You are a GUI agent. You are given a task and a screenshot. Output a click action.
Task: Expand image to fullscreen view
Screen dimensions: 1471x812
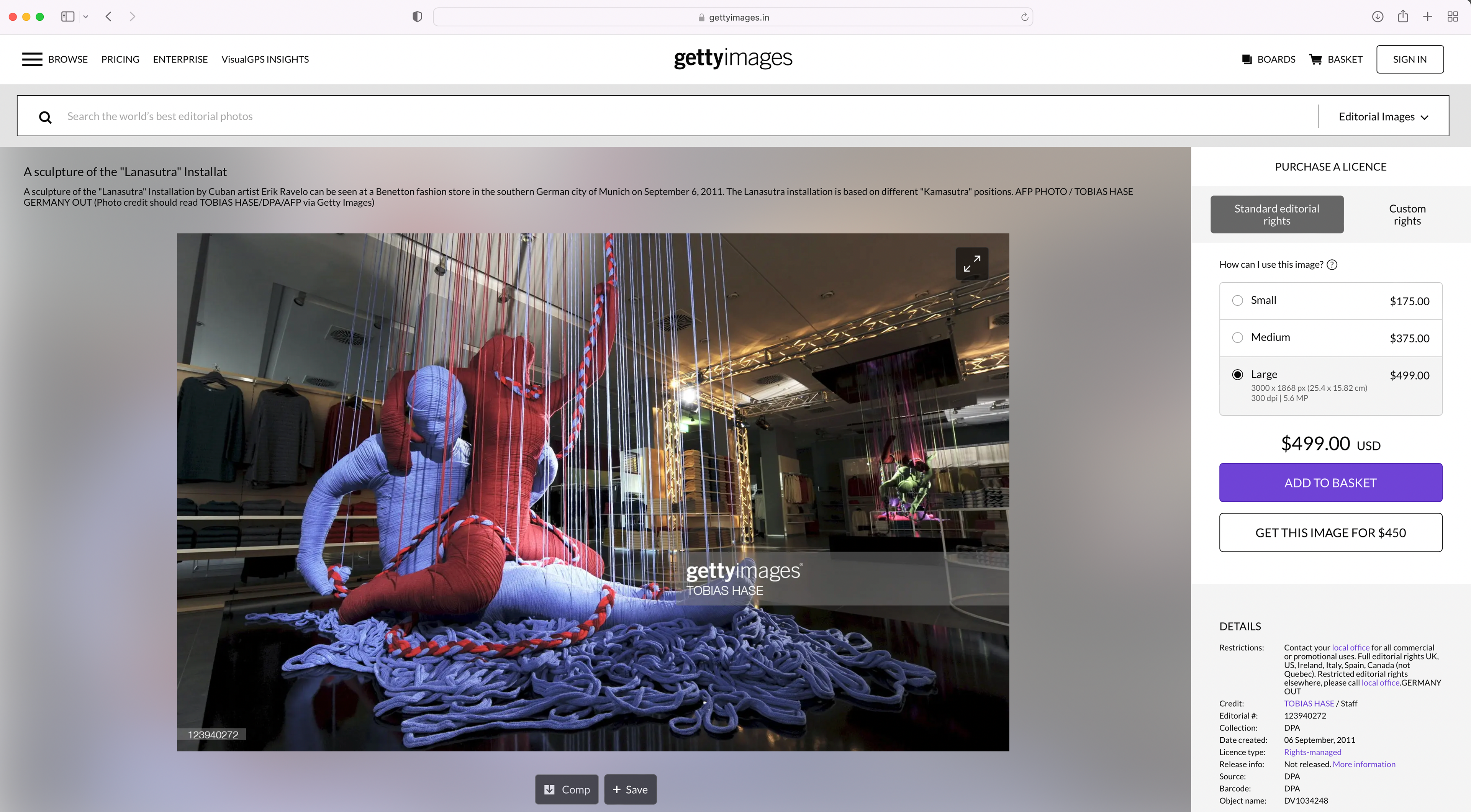[972, 264]
